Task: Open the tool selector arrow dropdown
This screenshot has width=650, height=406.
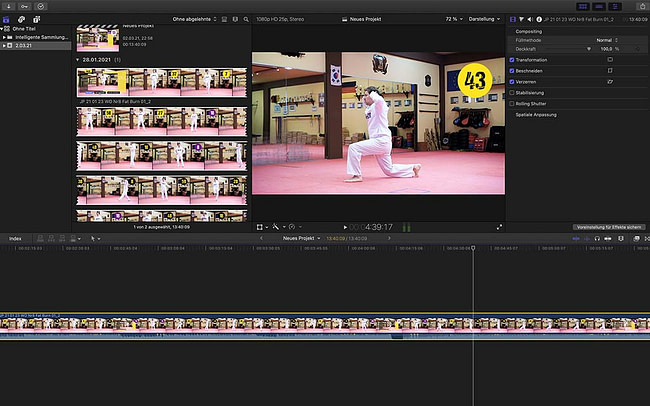Action: pyautogui.click(x=95, y=238)
